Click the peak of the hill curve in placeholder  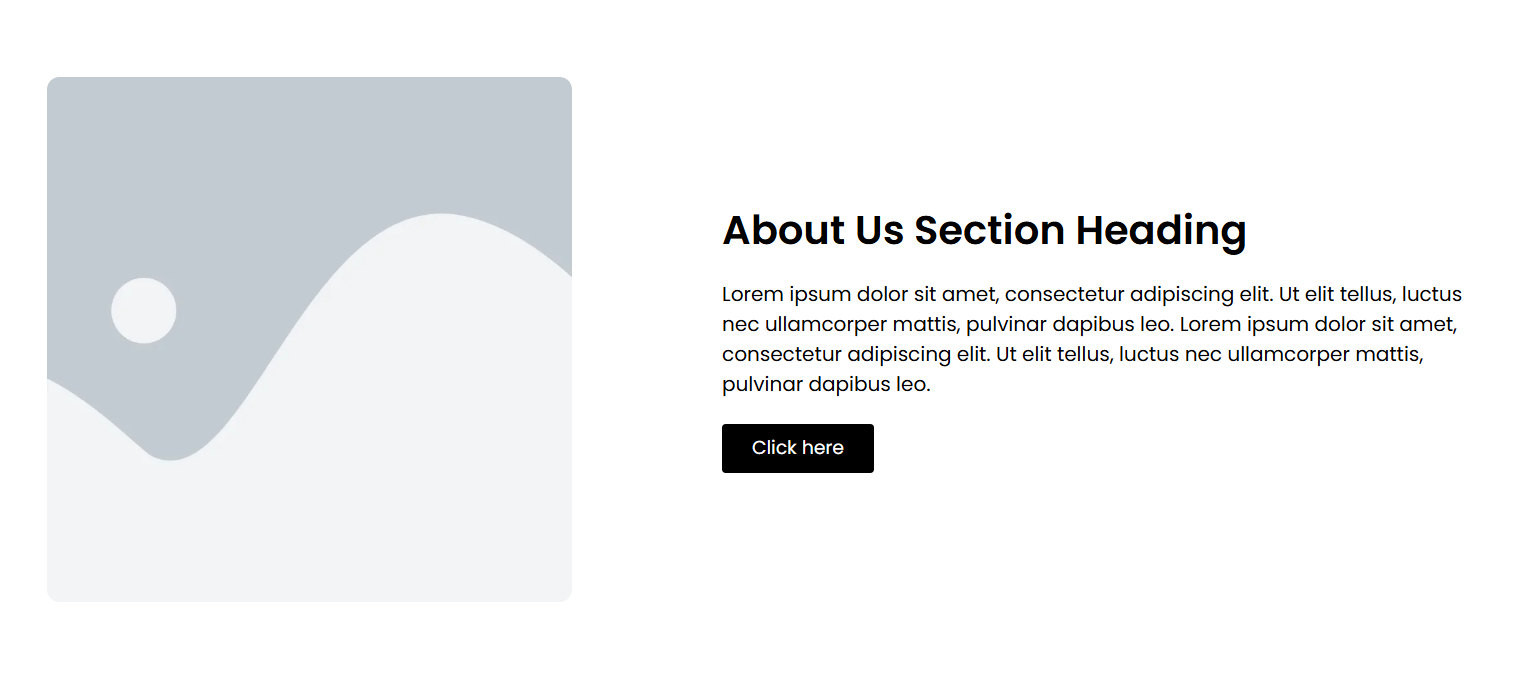(x=441, y=218)
